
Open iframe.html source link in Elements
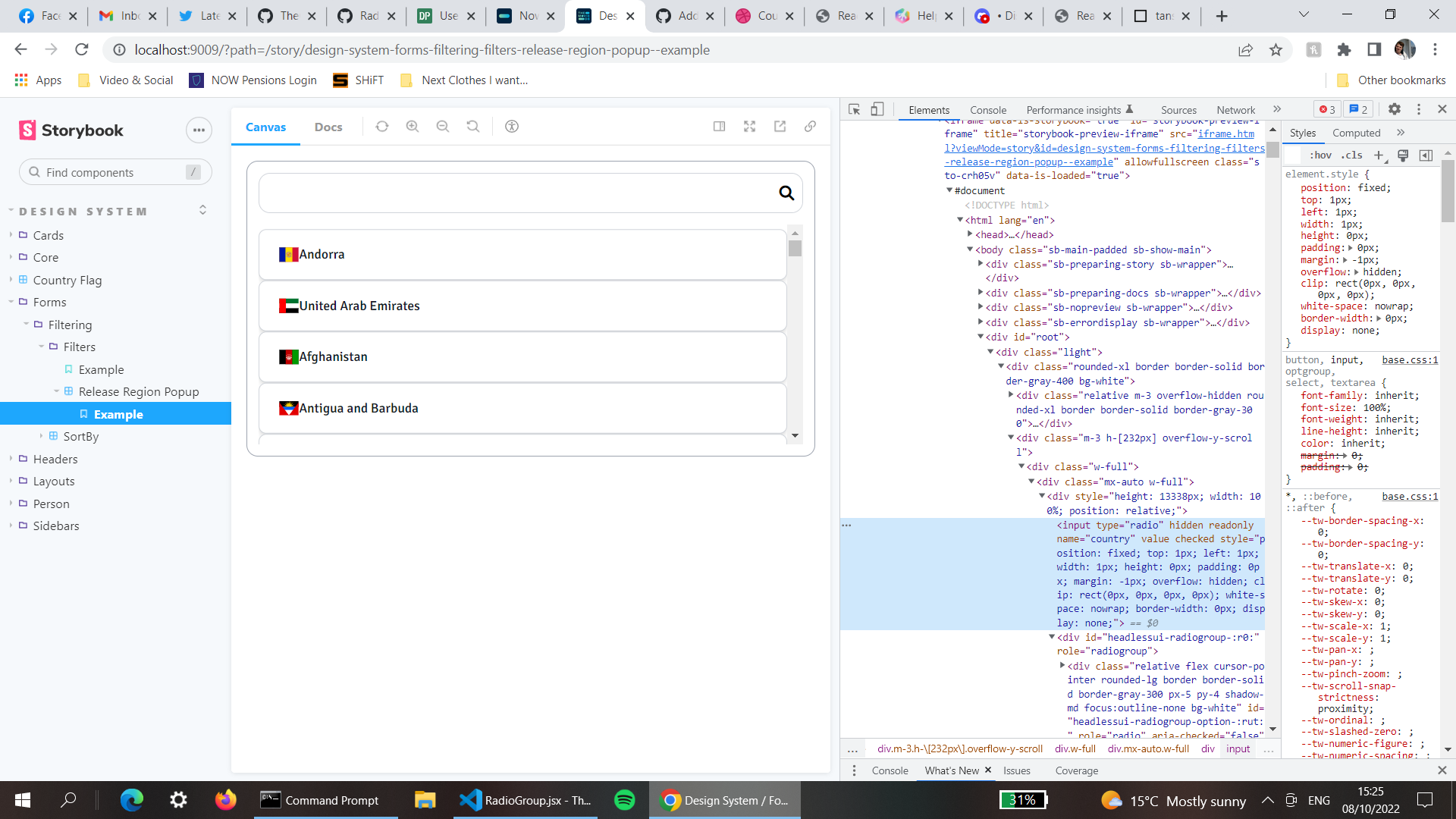(1104, 148)
